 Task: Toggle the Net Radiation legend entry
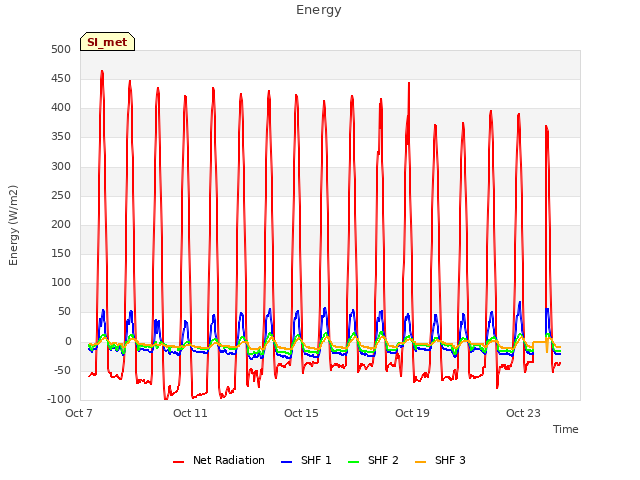pyautogui.click(x=218, y=460)
